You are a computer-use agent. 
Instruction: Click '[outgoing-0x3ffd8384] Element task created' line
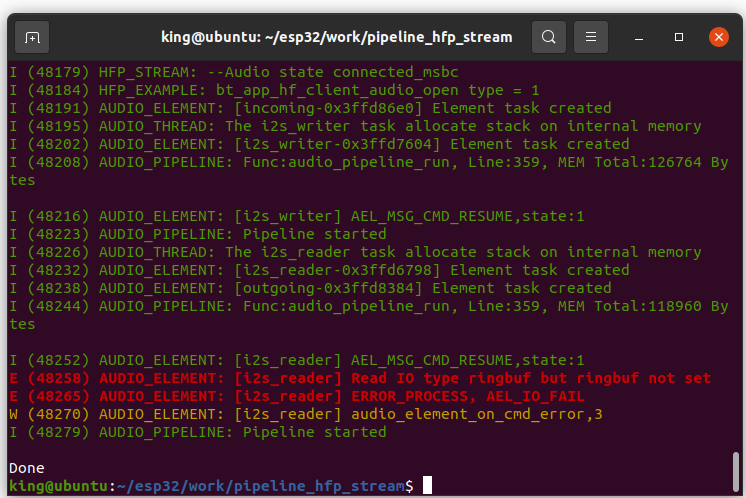[310, 289]
